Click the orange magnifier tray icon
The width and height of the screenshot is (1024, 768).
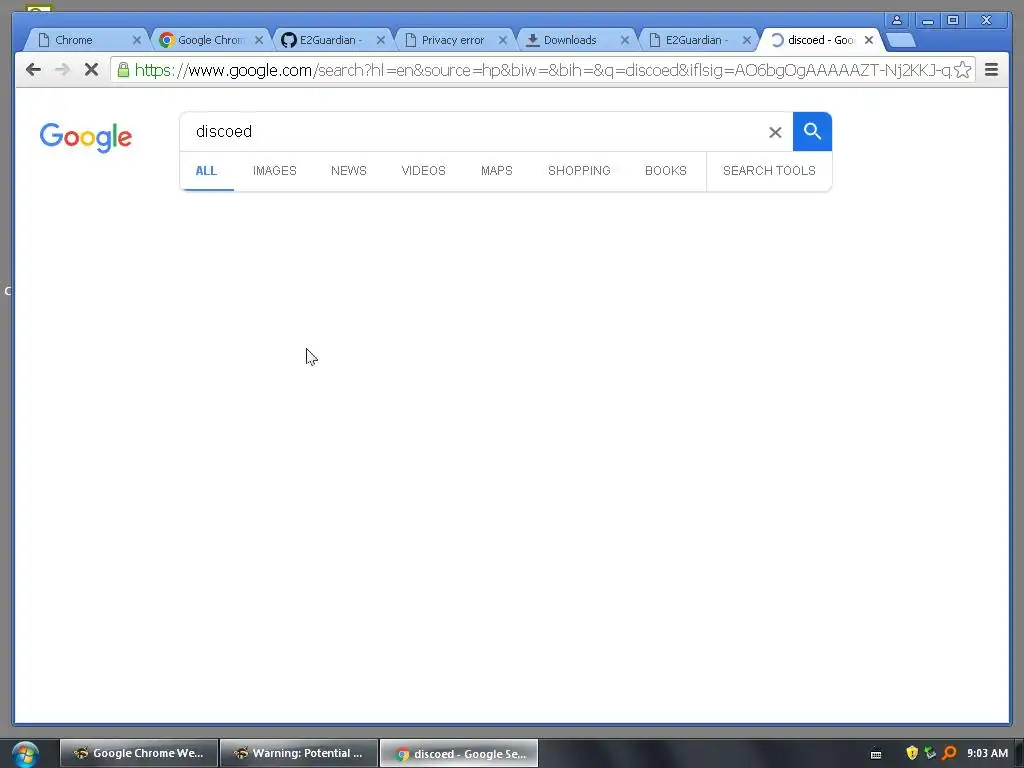[x=950, y=753]
